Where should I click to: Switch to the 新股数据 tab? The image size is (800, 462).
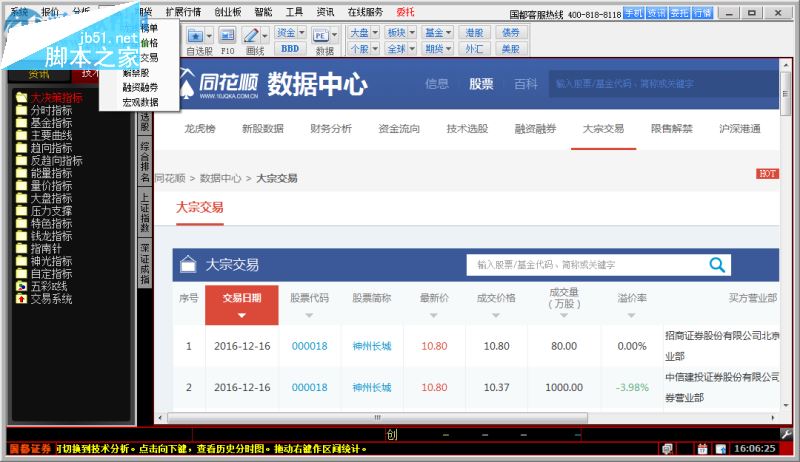[263, 129]
